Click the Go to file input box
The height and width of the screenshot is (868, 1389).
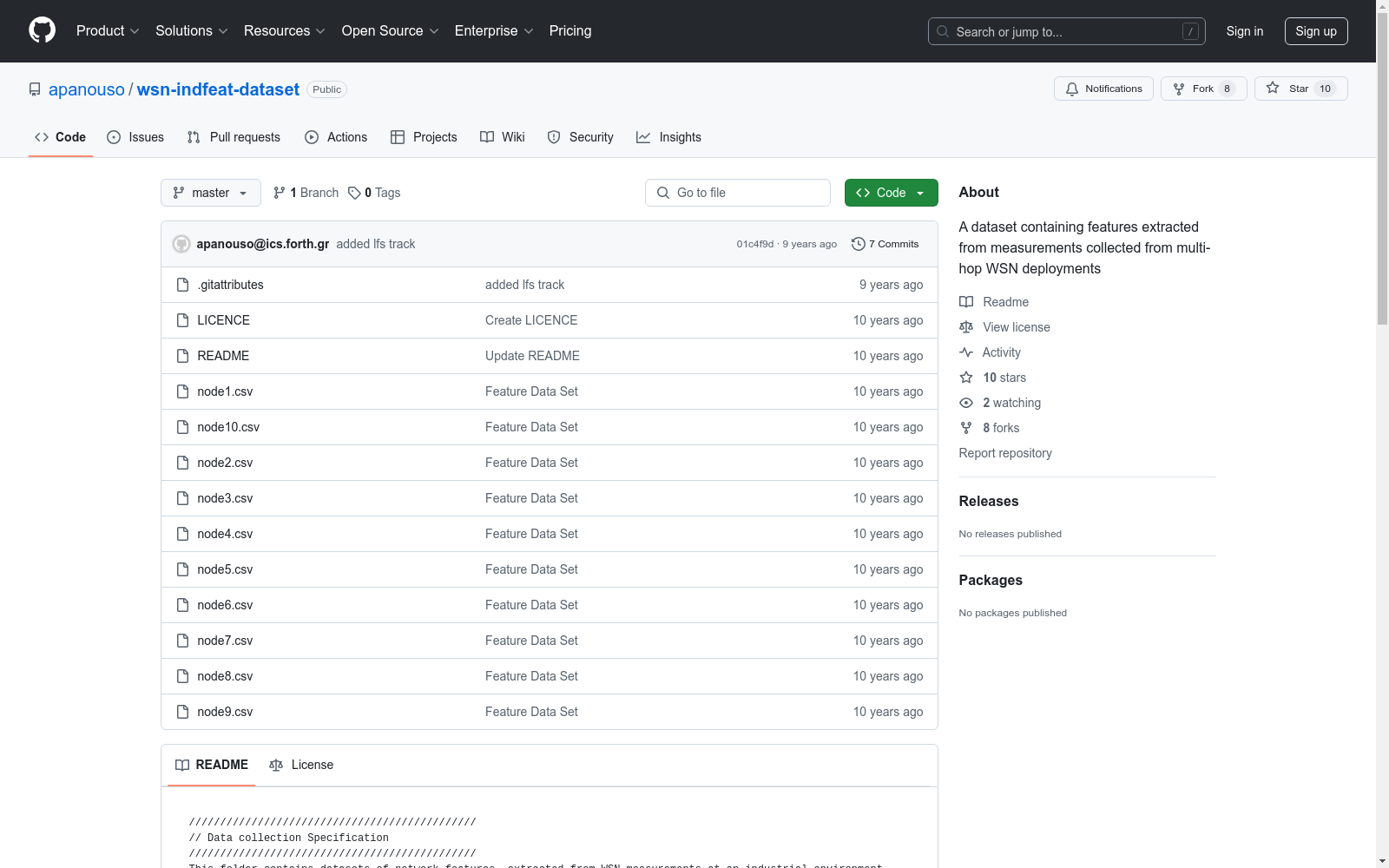point(738,193)
